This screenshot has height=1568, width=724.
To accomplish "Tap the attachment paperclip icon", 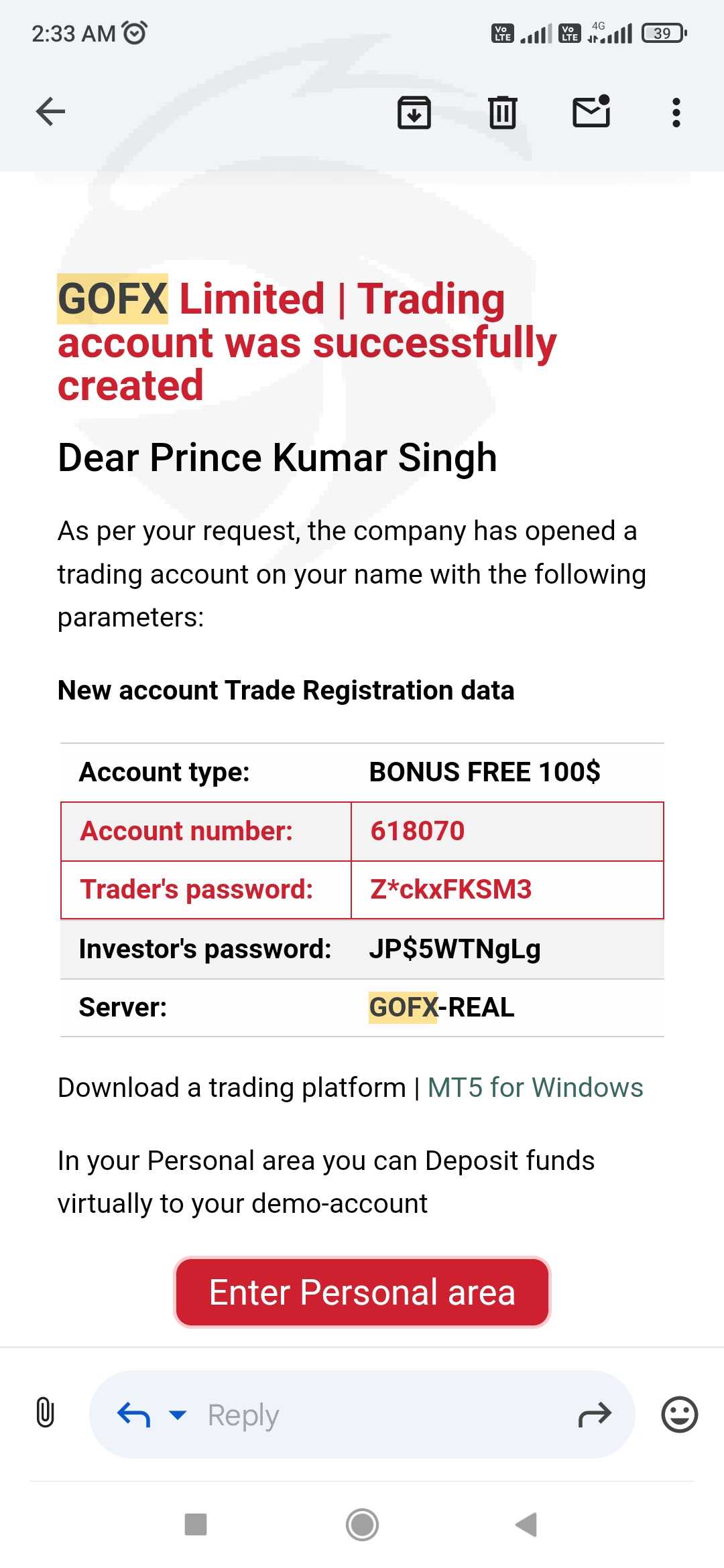I will click(x=45, y=1413).
